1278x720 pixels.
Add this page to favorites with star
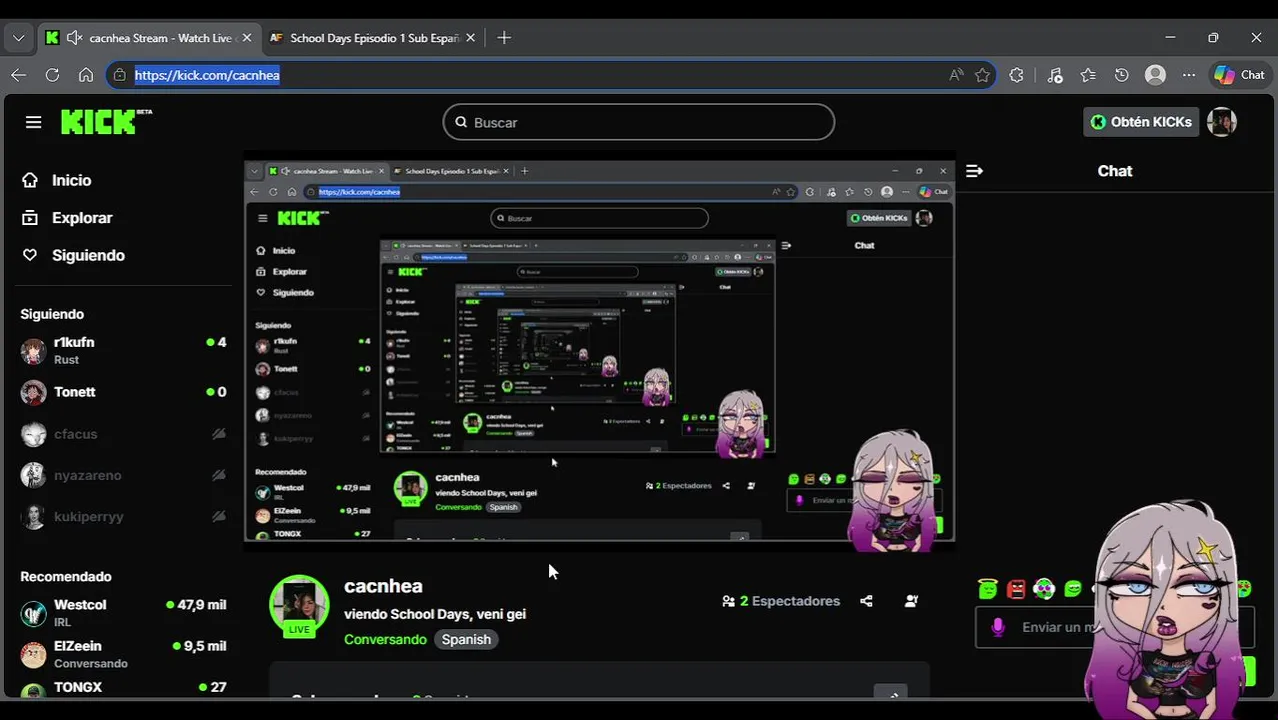tap(983, 75)
